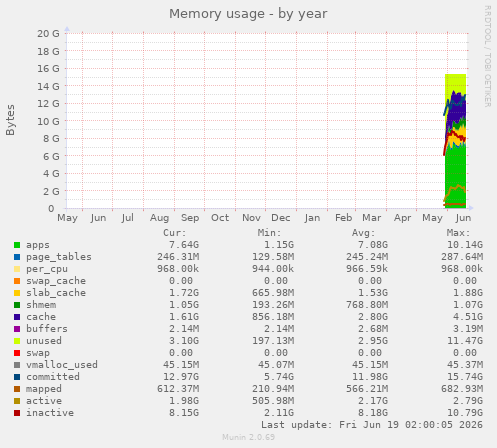Click the 'cache' legend label
Image resolution: width=497 pixels, height=448 pixels.
[41, 317]
